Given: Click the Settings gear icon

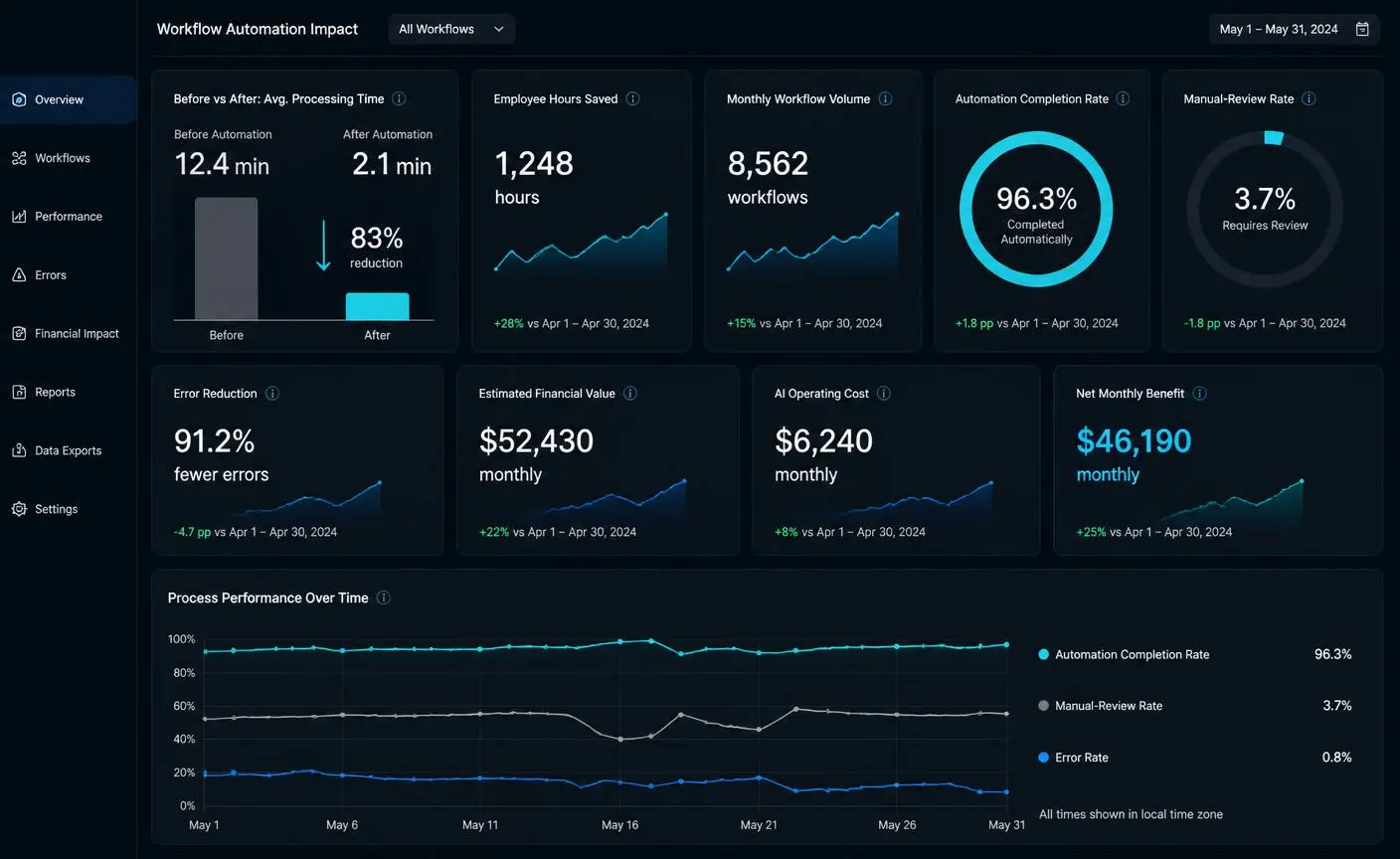Looking at the screenshot, I should point(19,509).
